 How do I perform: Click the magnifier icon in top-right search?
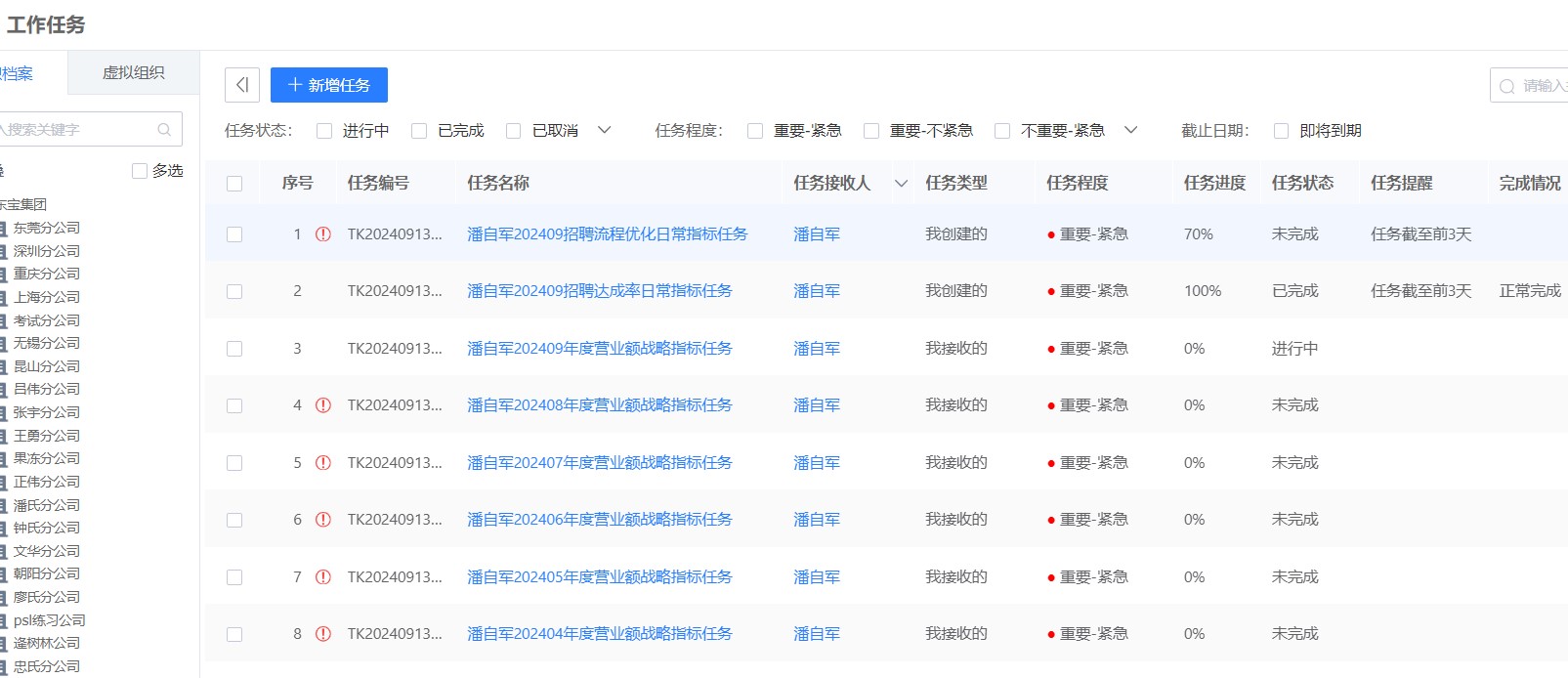[1507, 86]
